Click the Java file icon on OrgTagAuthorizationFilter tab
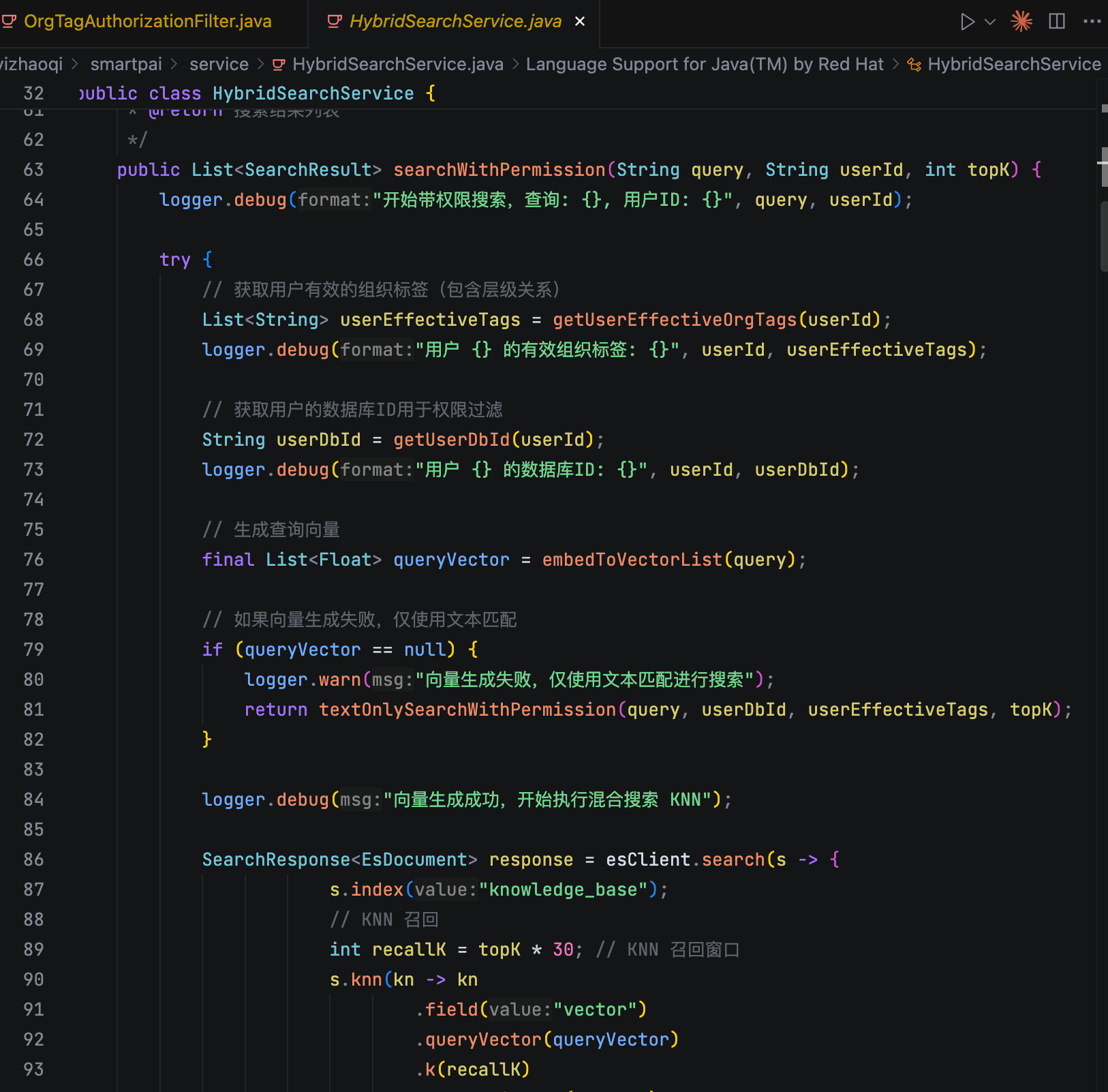This screenshot has width=1108, height=1092. [9, 21]
